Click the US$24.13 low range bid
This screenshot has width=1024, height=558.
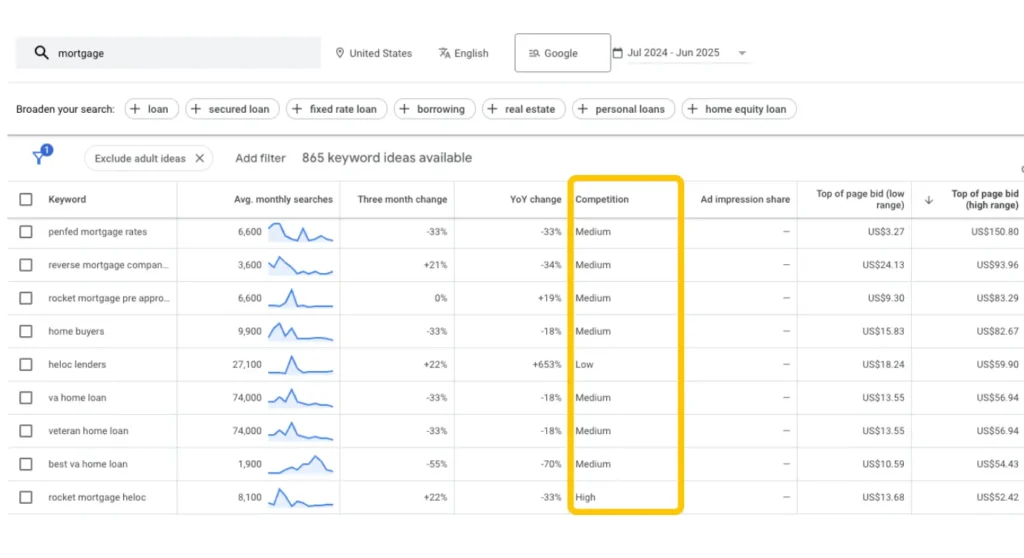[x=883, y=265]
